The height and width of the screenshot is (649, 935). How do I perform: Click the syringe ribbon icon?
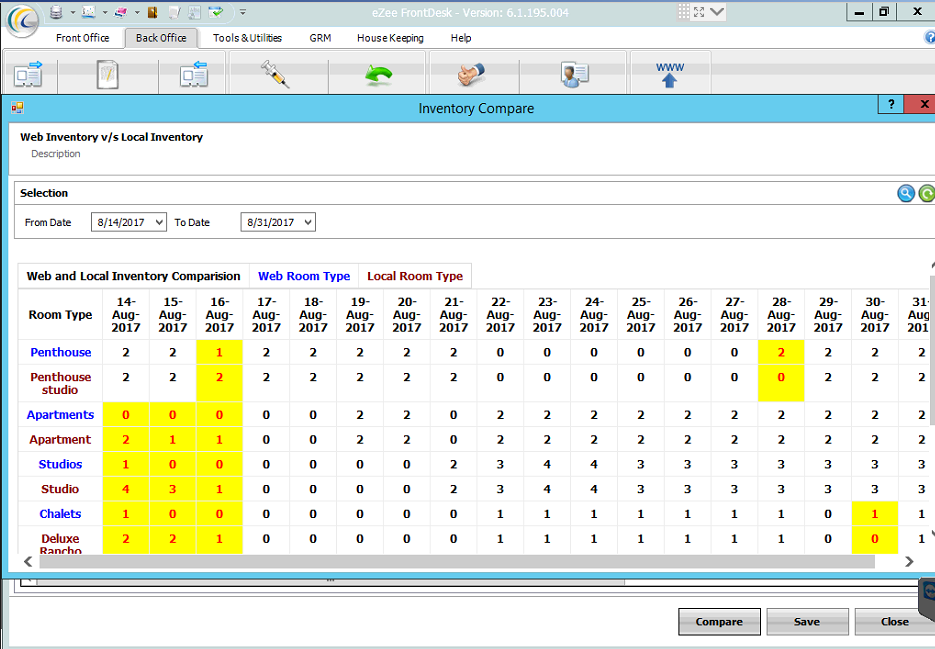pos(275,75)
